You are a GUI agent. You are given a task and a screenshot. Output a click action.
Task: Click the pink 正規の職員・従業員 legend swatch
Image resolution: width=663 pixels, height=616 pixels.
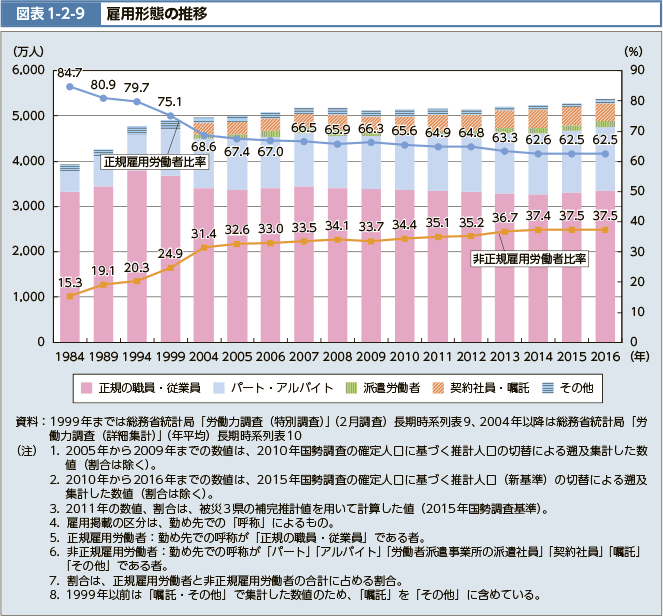[87, 386]
